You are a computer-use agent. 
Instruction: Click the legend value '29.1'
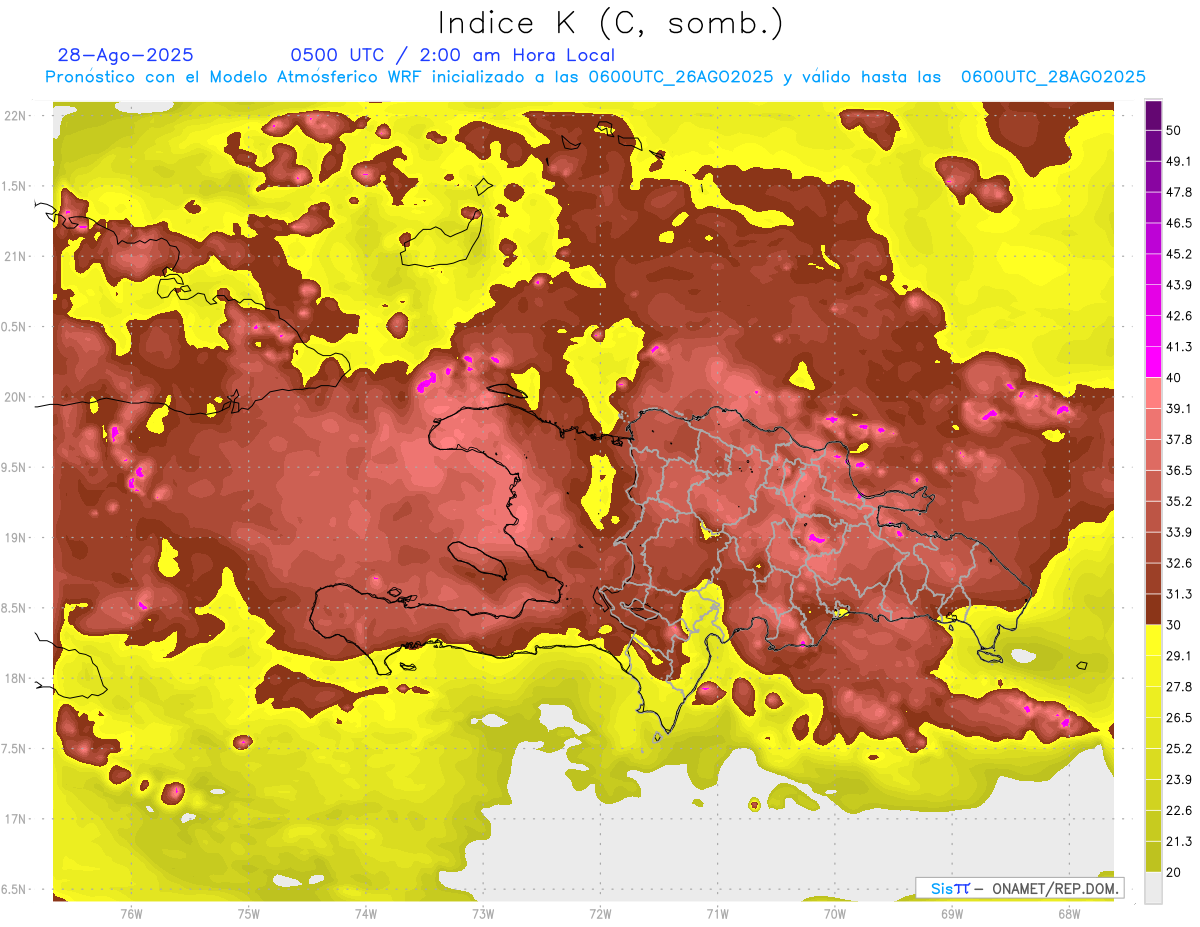1178,656
